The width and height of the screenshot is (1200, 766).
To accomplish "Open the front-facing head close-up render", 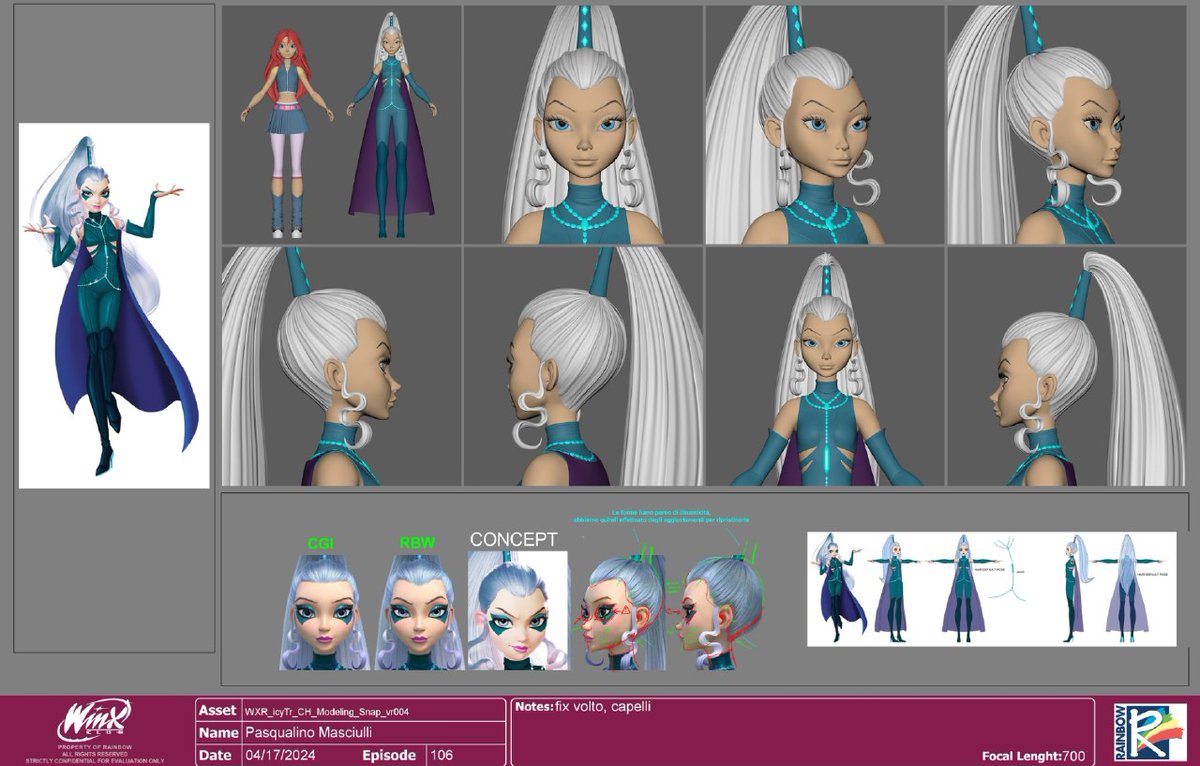I will 583,125.
